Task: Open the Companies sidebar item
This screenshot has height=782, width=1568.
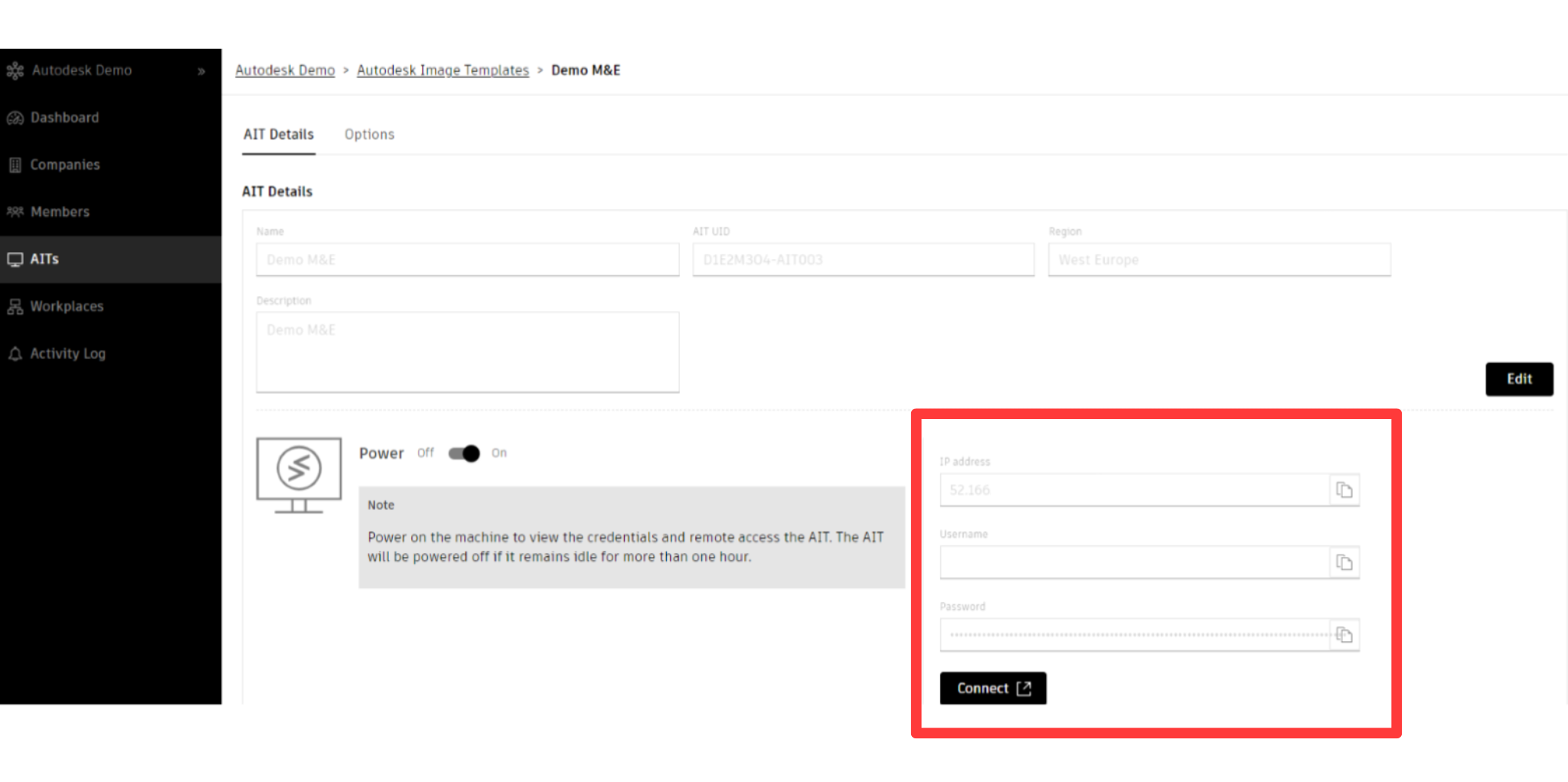Action: tap(111, 165)
